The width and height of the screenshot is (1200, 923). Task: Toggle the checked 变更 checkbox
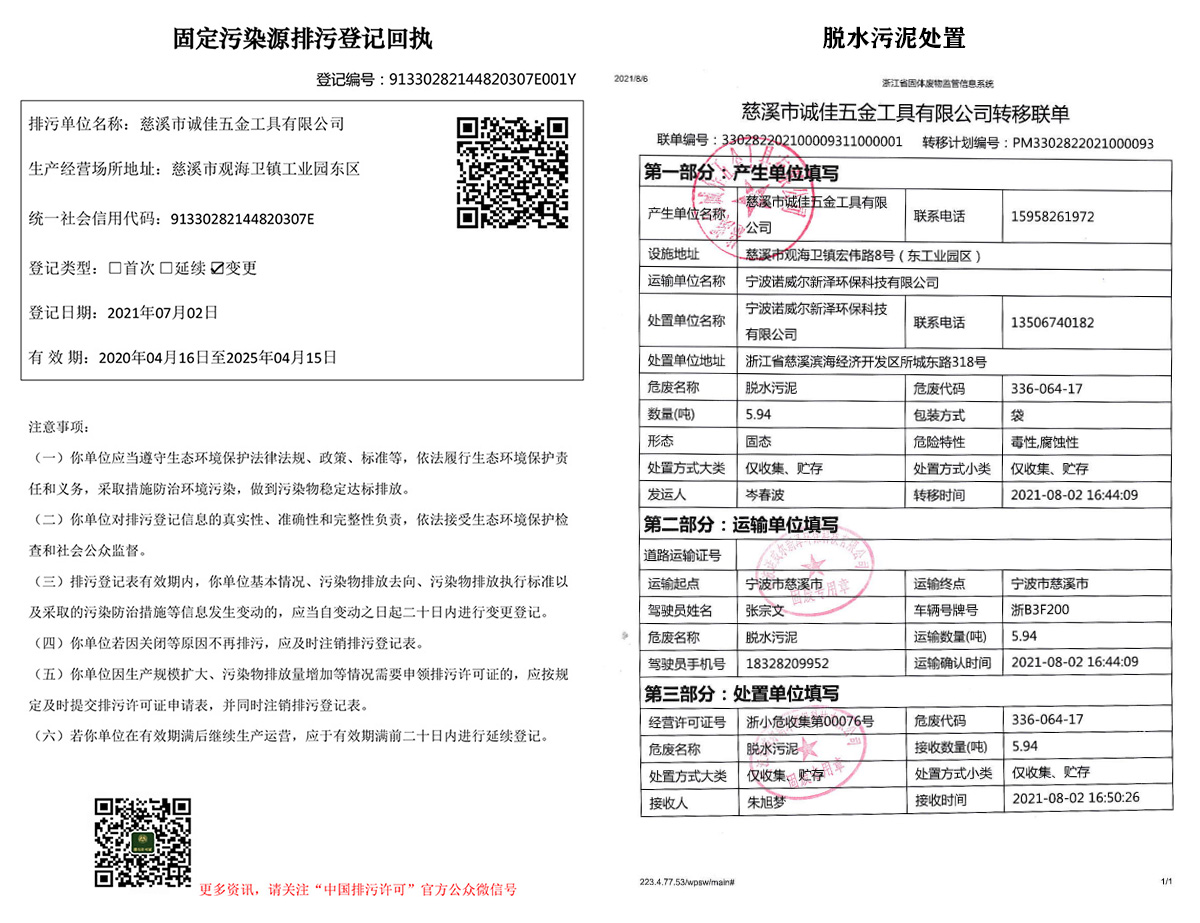coord(219,268)
